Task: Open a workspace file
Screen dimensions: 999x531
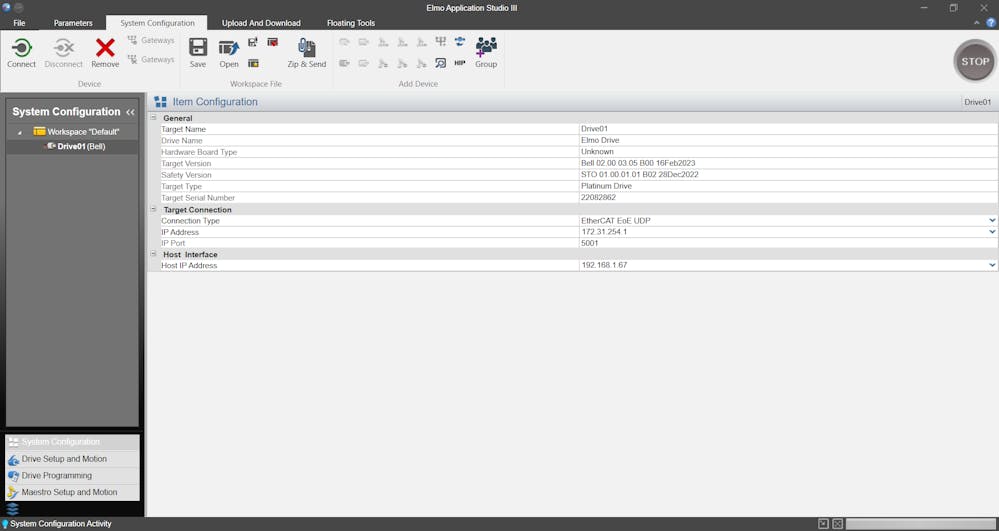Action: [x=229, y=49]
